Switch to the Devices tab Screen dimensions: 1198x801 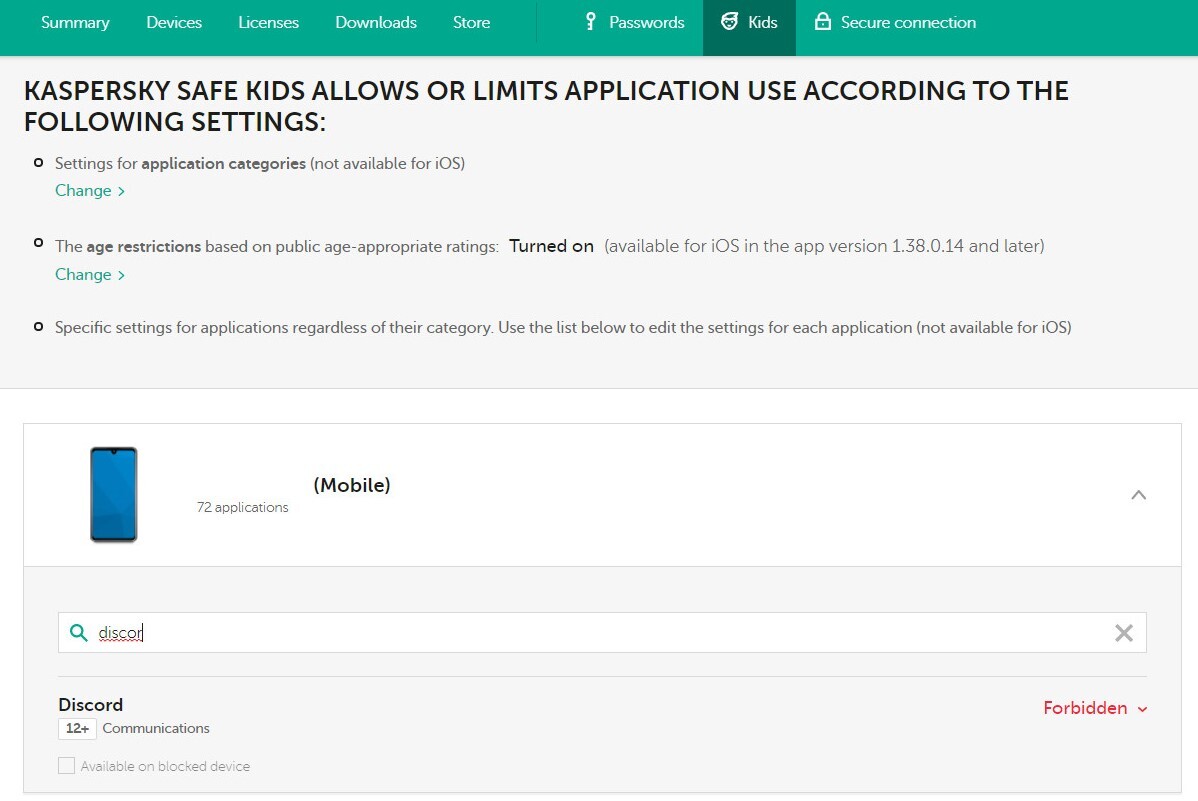[x=174, y=22]
